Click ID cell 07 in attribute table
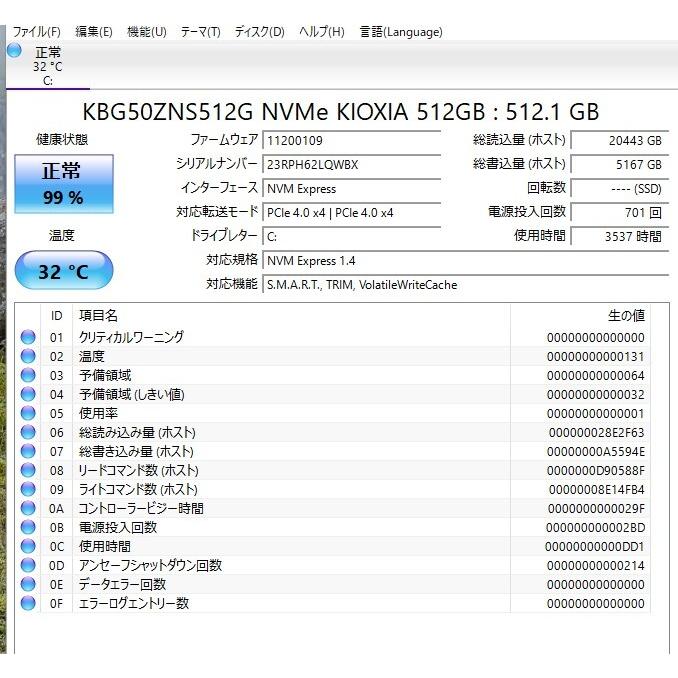This screenshot has height=678, width=678. point(57,451)
